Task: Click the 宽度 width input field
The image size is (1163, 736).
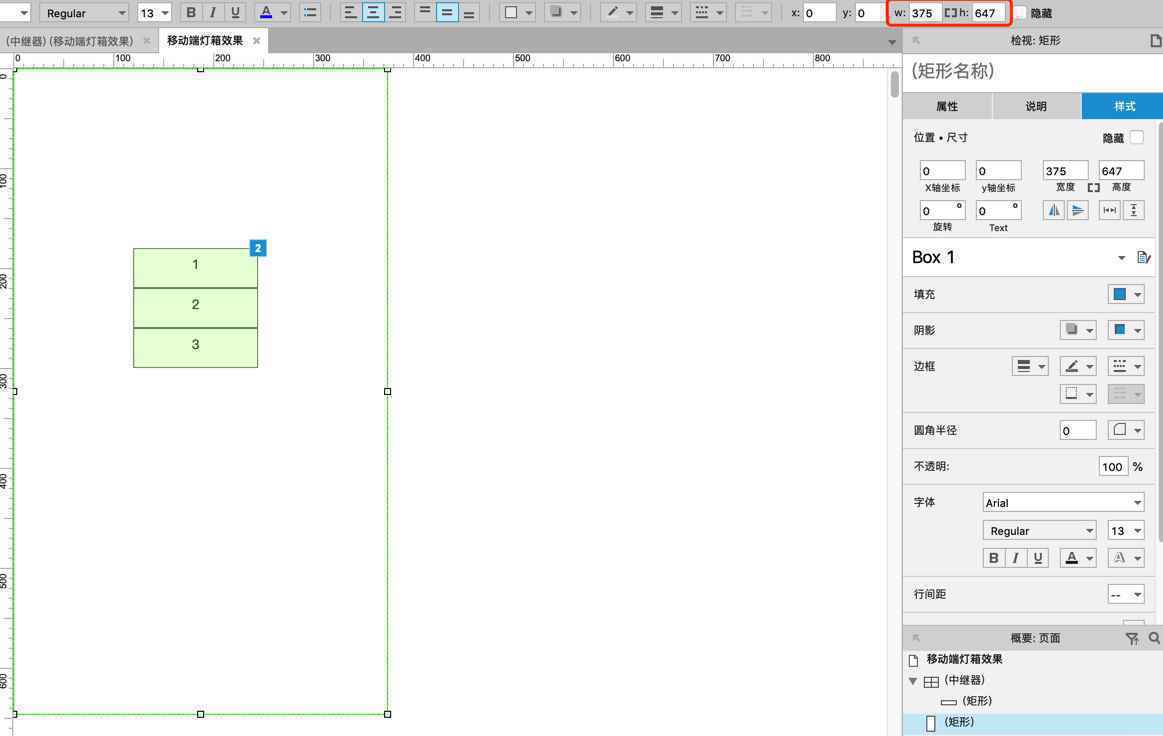Action: click(x=1065, y=171)
